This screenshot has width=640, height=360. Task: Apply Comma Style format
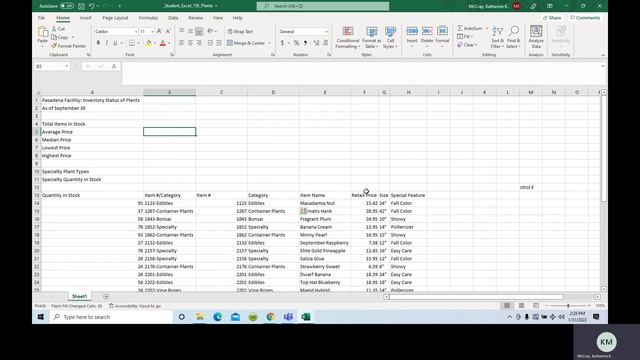point(305,43)
